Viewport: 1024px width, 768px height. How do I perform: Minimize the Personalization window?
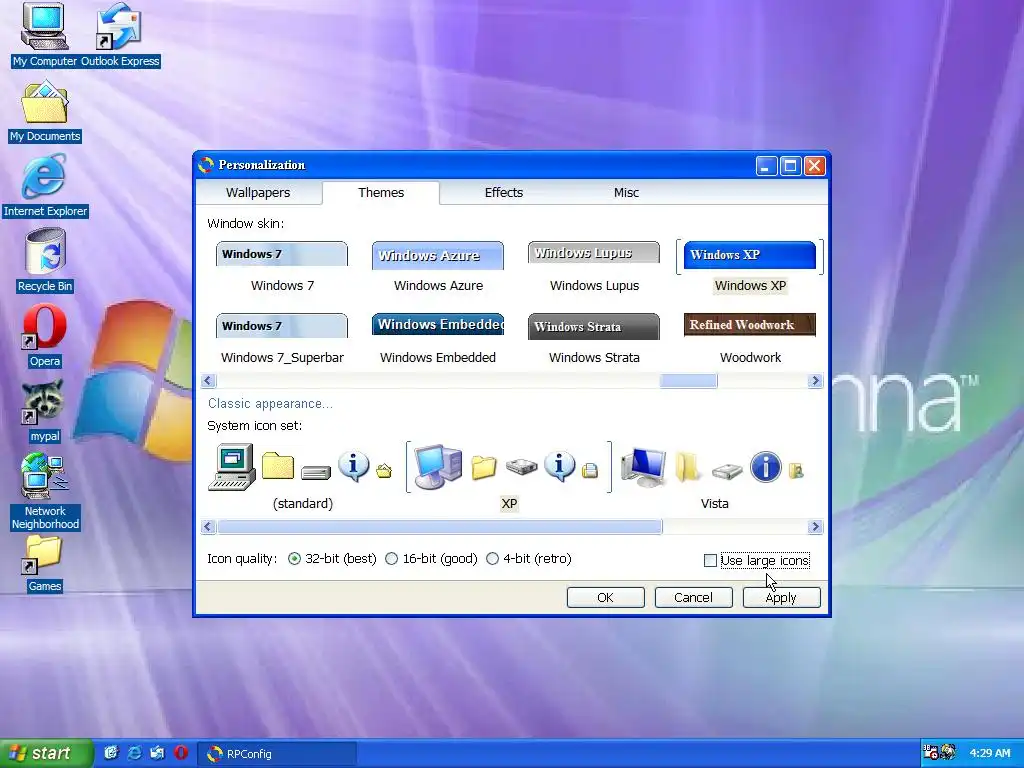(766, 166)
